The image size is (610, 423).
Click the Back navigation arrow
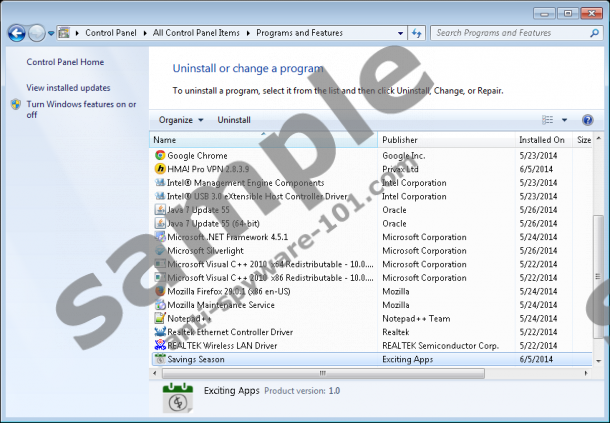click(x=17, y=33)
